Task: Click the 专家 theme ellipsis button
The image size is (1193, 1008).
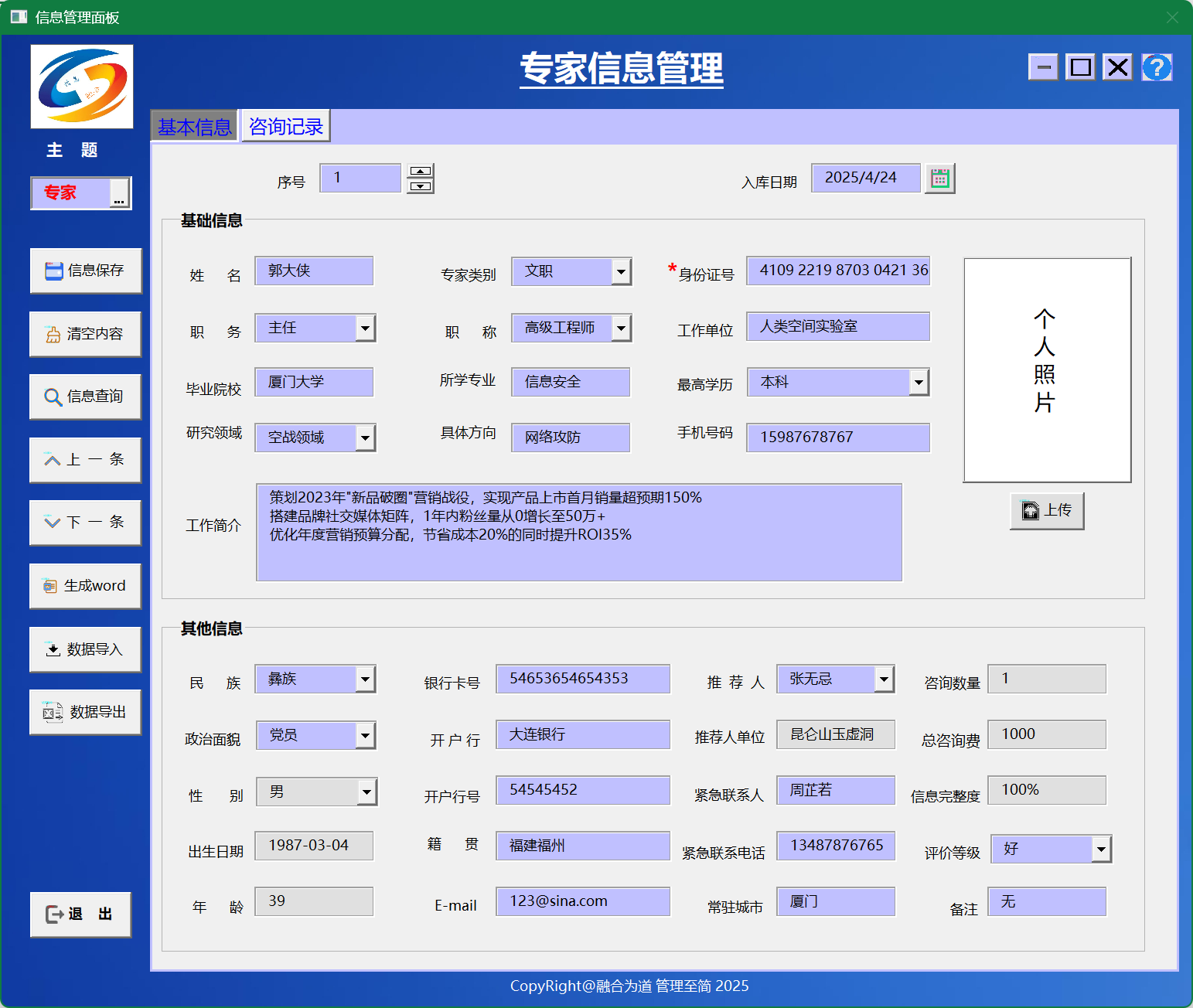Action: click(119, 193)
